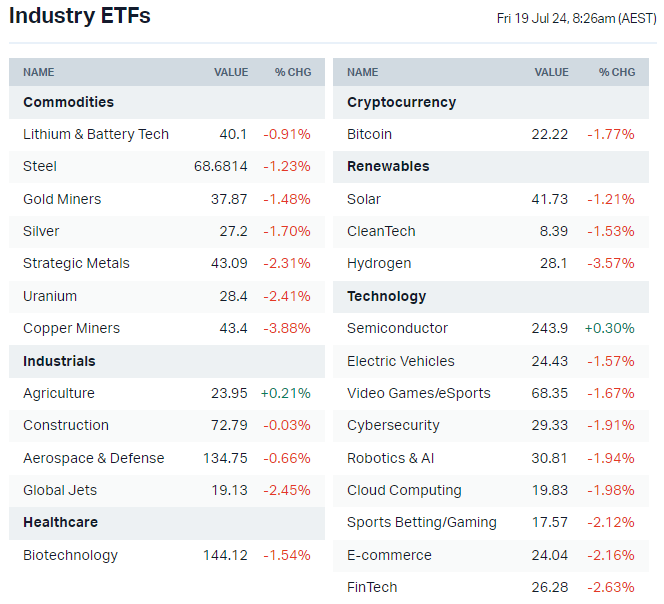The width and height of the screenshot is (664, 604).
Task: Click Semiconductor ETF in Technology
Action: pos(397,328)
